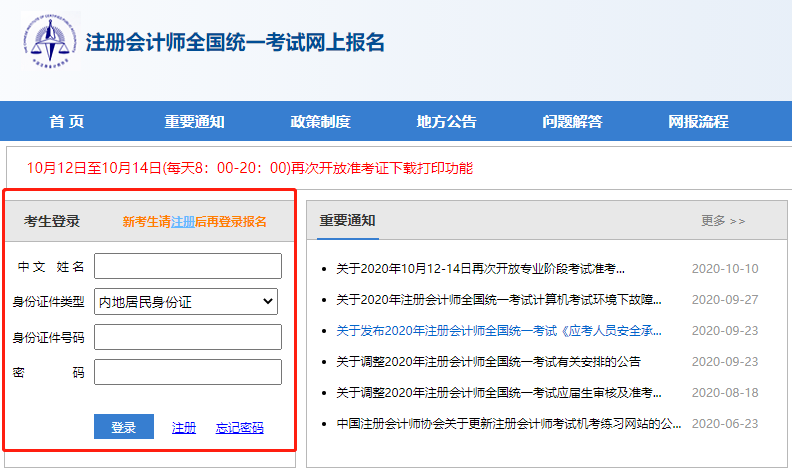
Task: Open the 2020-10-10 notice about 准考证
Action: [x=480, y=269]
